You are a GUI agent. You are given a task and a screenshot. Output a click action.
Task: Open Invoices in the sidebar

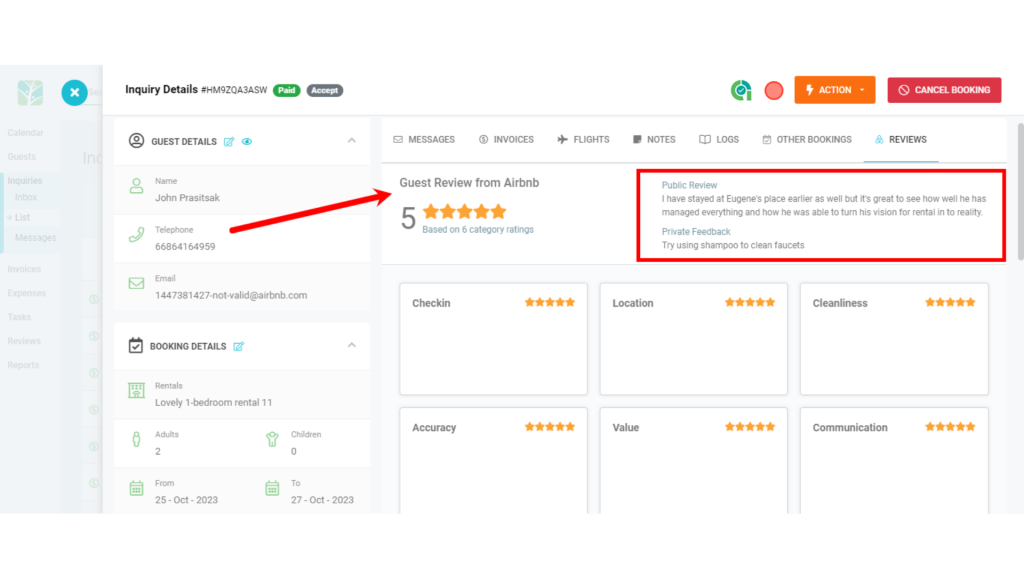(x=24, y=269)
